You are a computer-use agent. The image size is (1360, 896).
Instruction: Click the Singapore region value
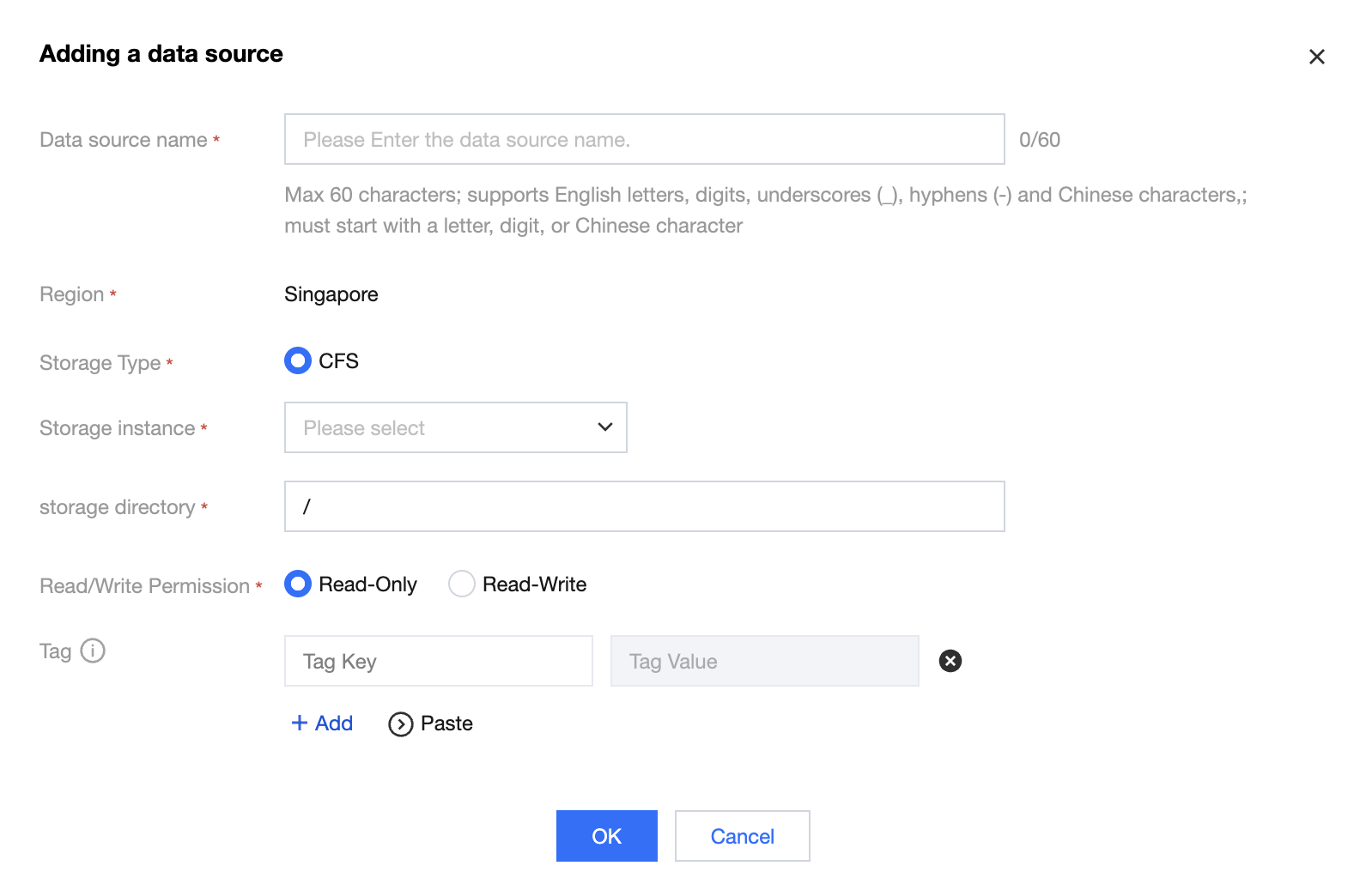click(331, 294)
